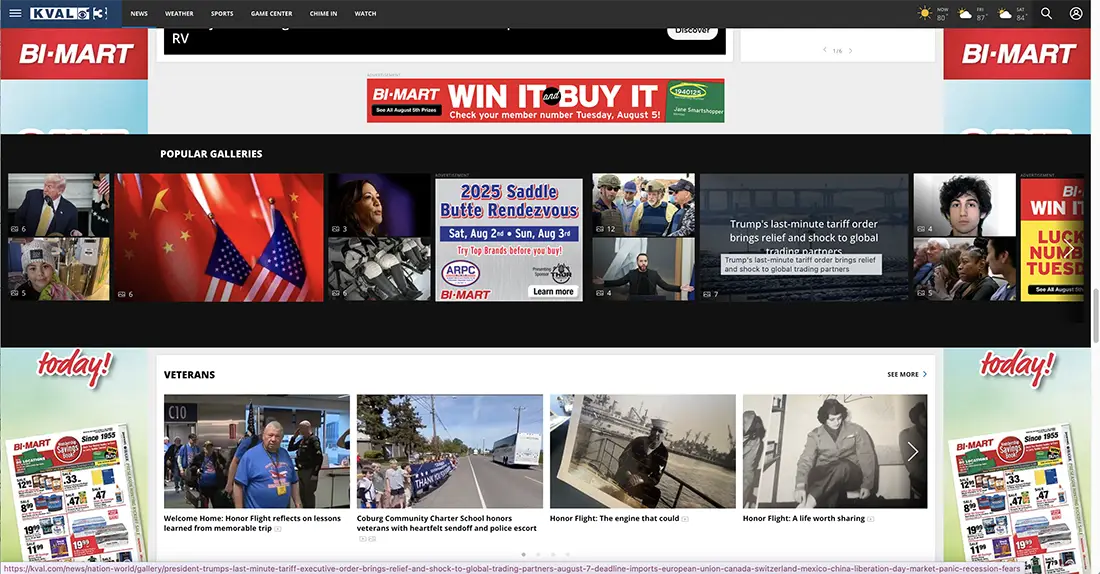The width and height of the screenshot is (1100, 574).
Task: Click Friday's forecast weather icon
Action: (x=965, y=14)
